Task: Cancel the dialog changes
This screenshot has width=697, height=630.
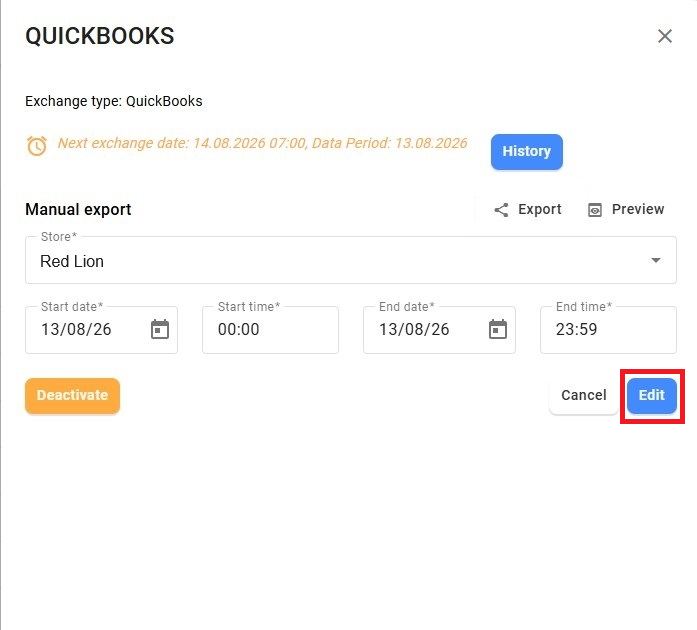Action: [x=584, y=395]
